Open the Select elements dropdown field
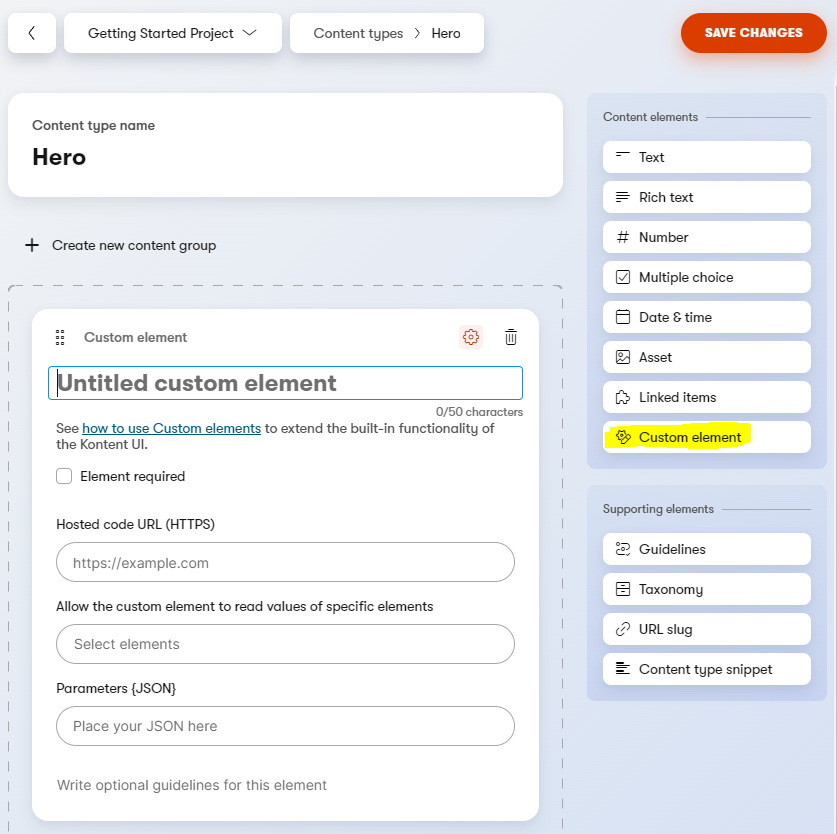 [285, 644]
